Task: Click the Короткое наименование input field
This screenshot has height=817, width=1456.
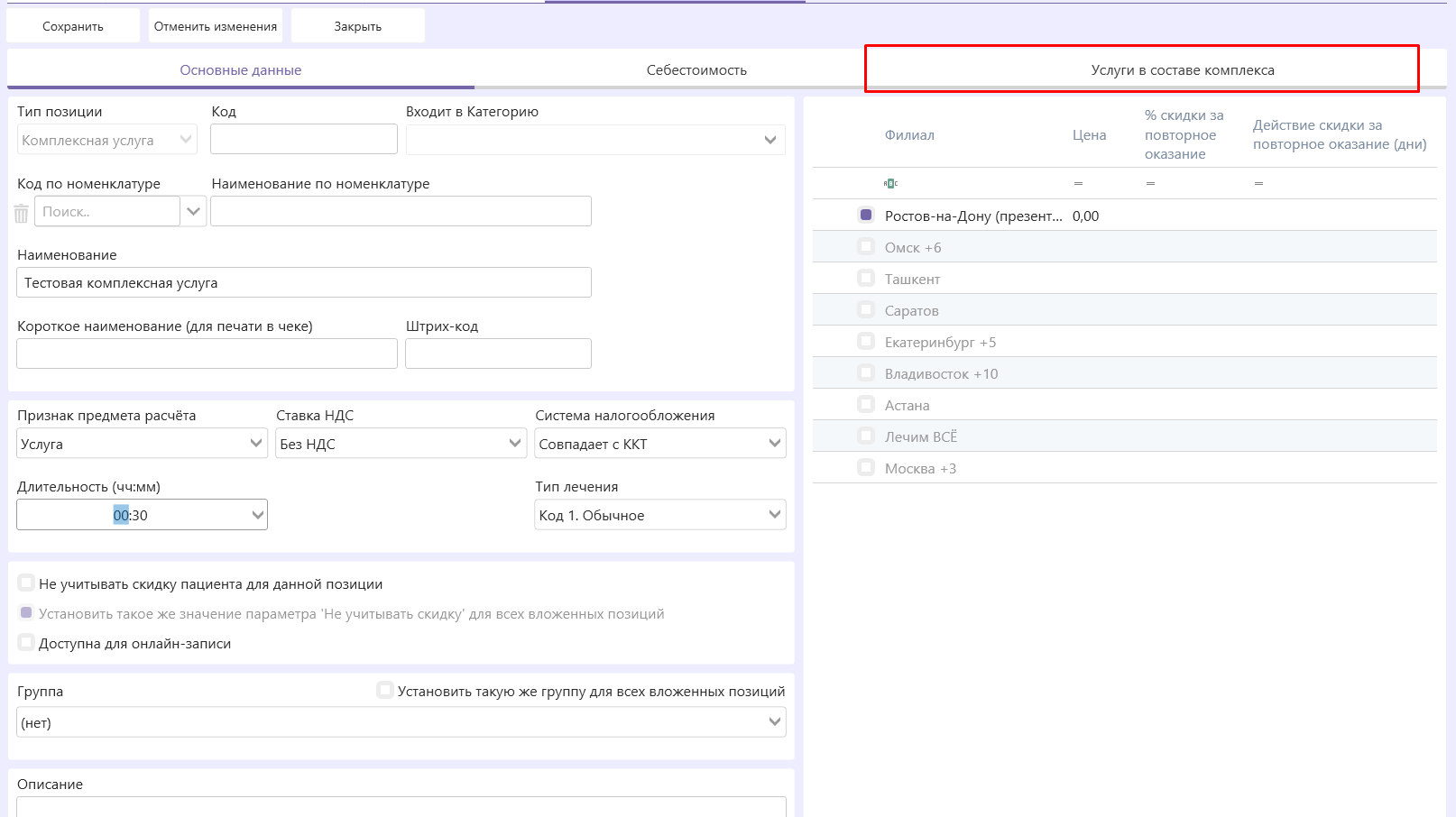Action: 207,353
